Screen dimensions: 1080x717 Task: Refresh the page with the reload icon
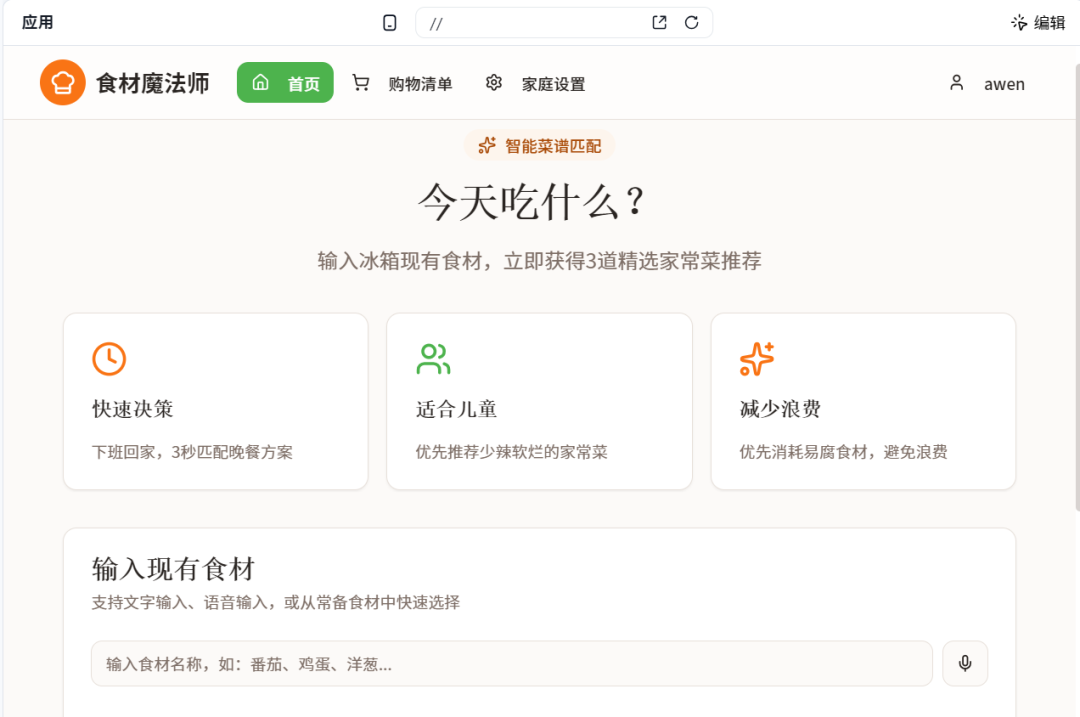692,22
